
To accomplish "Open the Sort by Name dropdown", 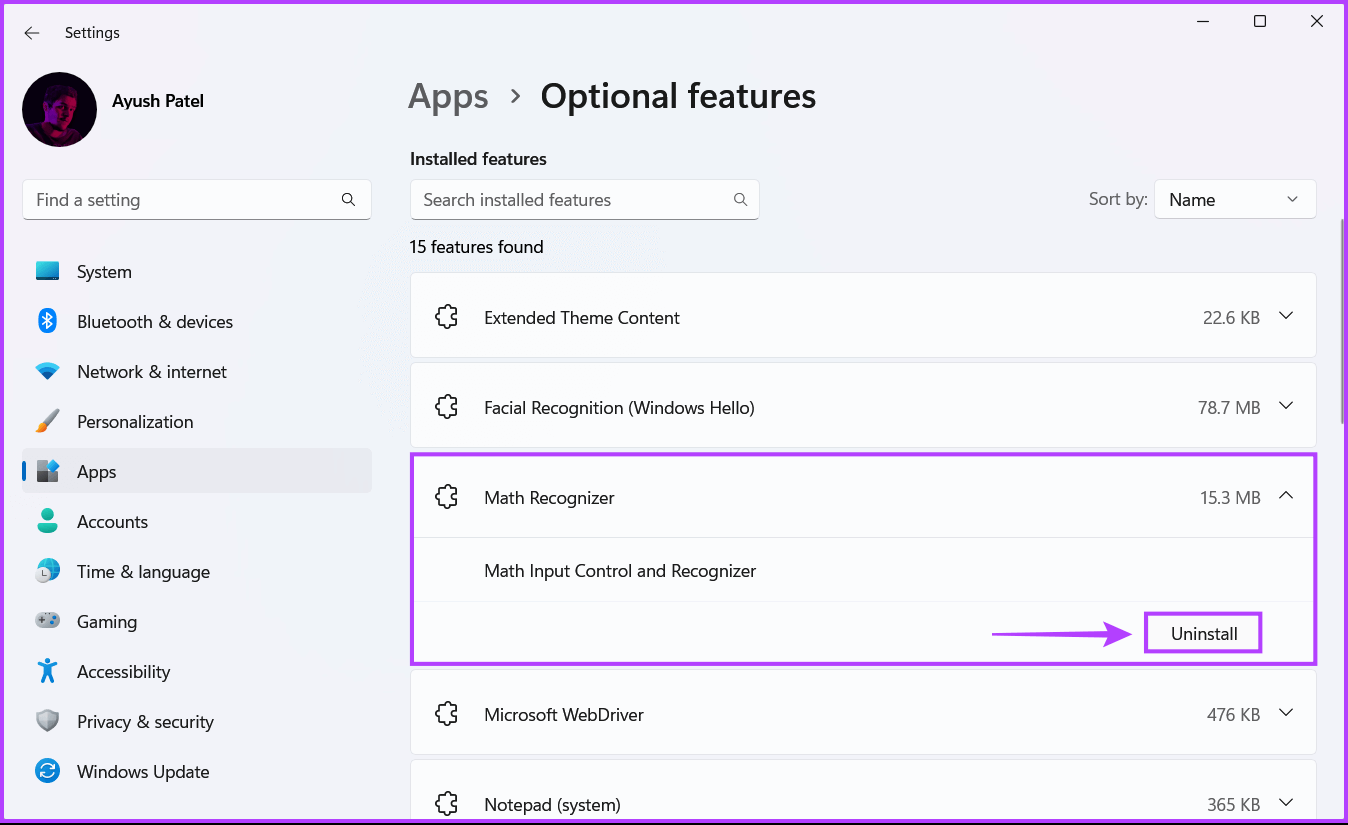I will point(1235,200).
